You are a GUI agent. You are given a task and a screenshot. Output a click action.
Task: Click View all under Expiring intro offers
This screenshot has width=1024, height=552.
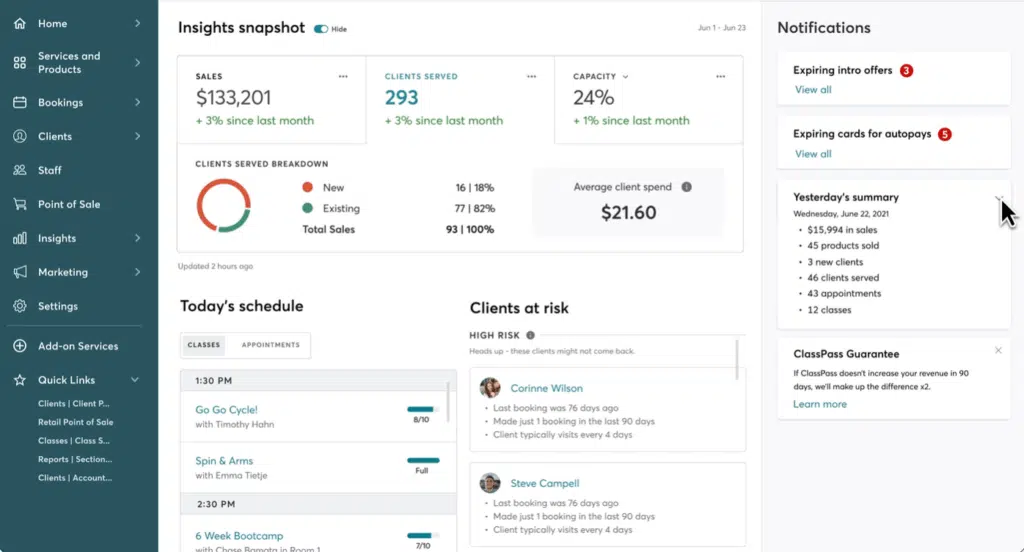coord(813,90)
